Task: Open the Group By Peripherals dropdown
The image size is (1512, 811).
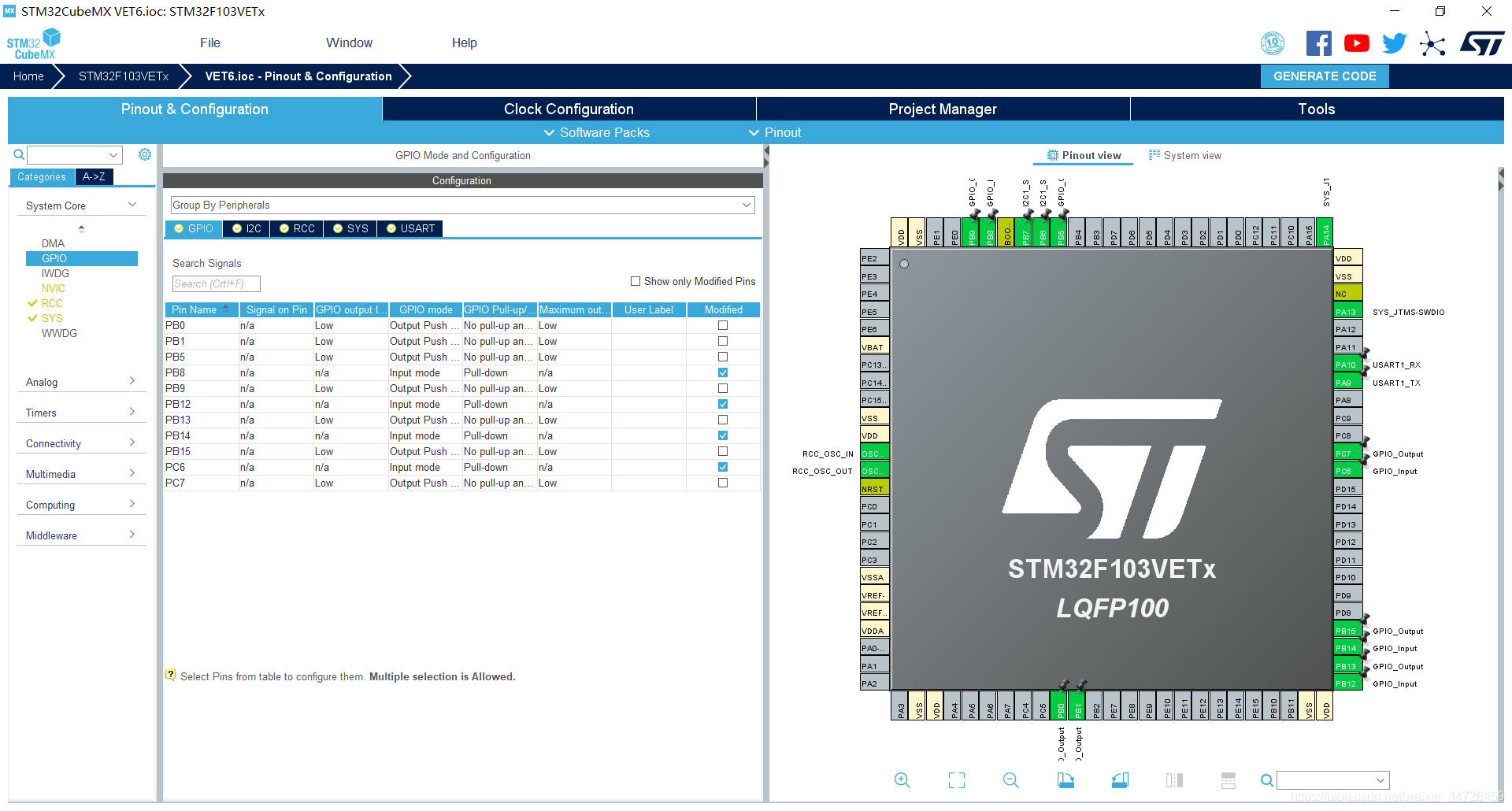Action: (x=463, y=205)
